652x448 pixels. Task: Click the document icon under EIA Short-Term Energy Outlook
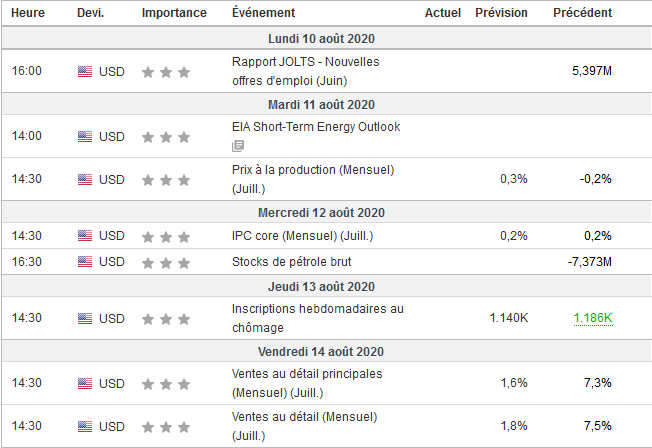238,145
